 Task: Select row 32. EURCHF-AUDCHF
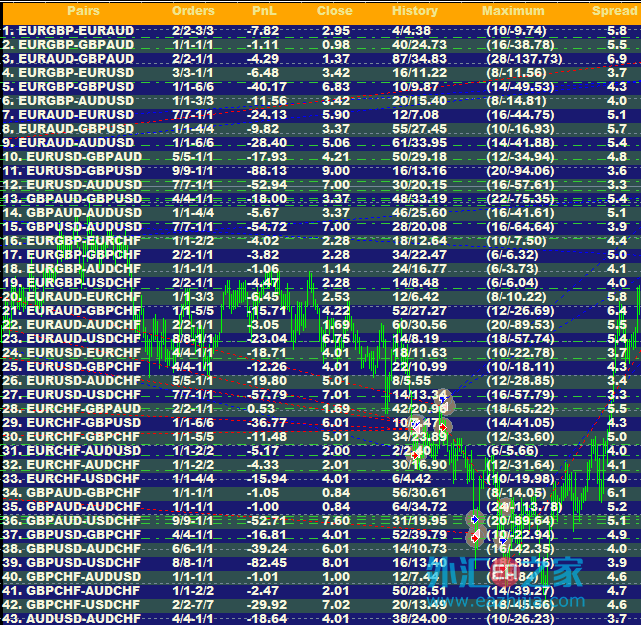pos(322,465)
